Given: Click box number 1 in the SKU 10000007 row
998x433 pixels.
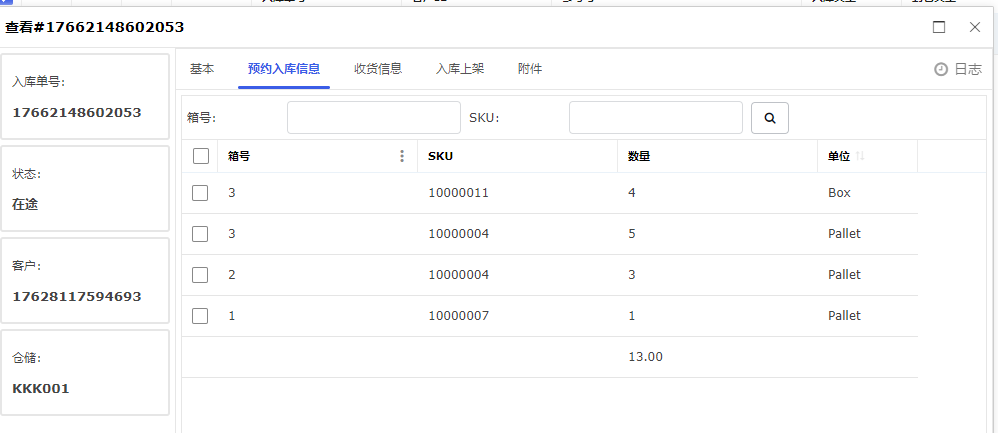Looking at the screenshot, I should tap(232, 315).
